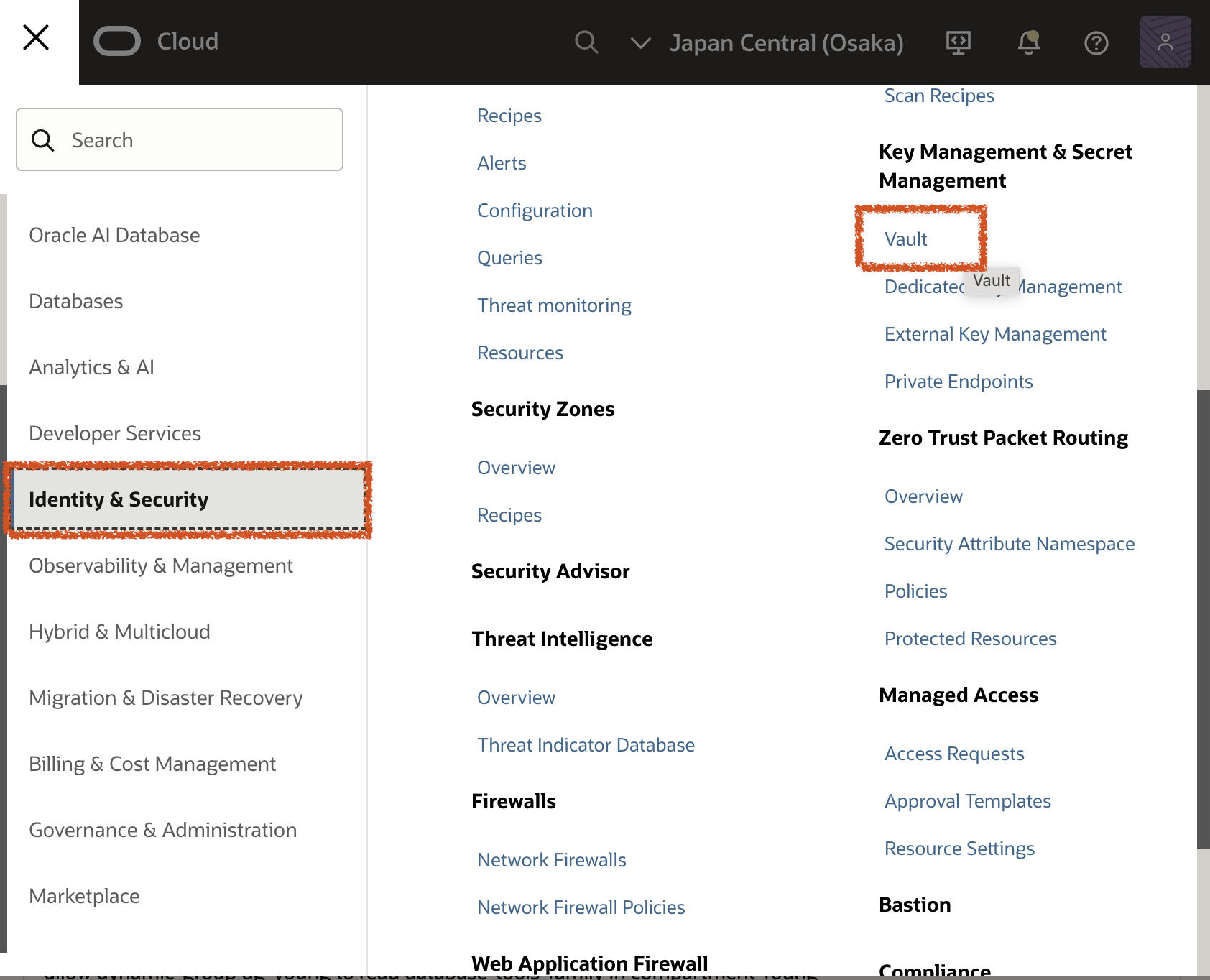Open the Cloud Shell developer tools icon
The height and width of the screenshot is (980, 1210).
958,43
